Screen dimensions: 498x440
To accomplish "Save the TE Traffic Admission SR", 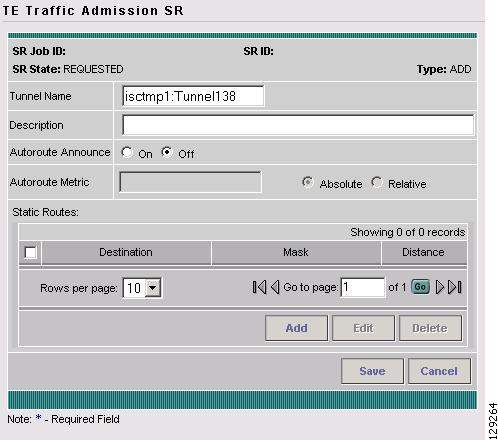I will tap(372, 371).
